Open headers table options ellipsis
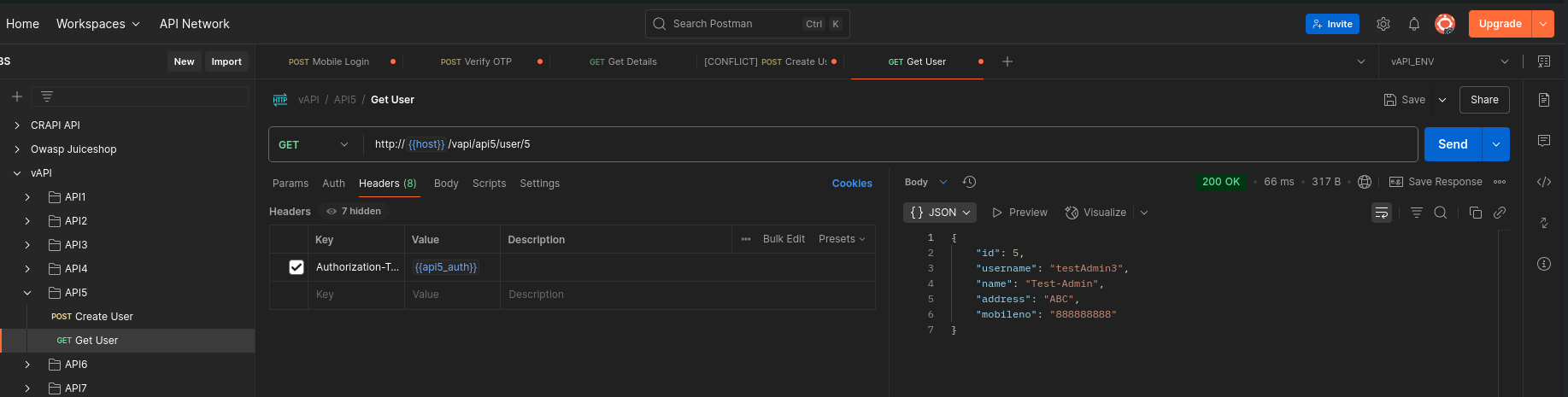Image resolution: width=1568 pixels, height=397 pixels. click(x=746, y=239)
